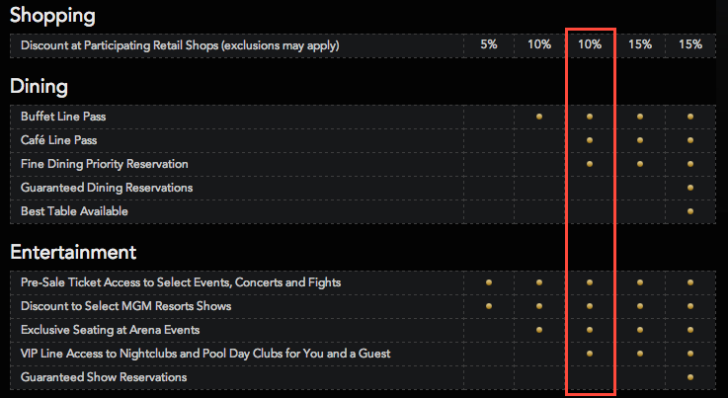Select the Best Table Available row
This screenshot has width=728, height=398.
click(x=363, y=211)
